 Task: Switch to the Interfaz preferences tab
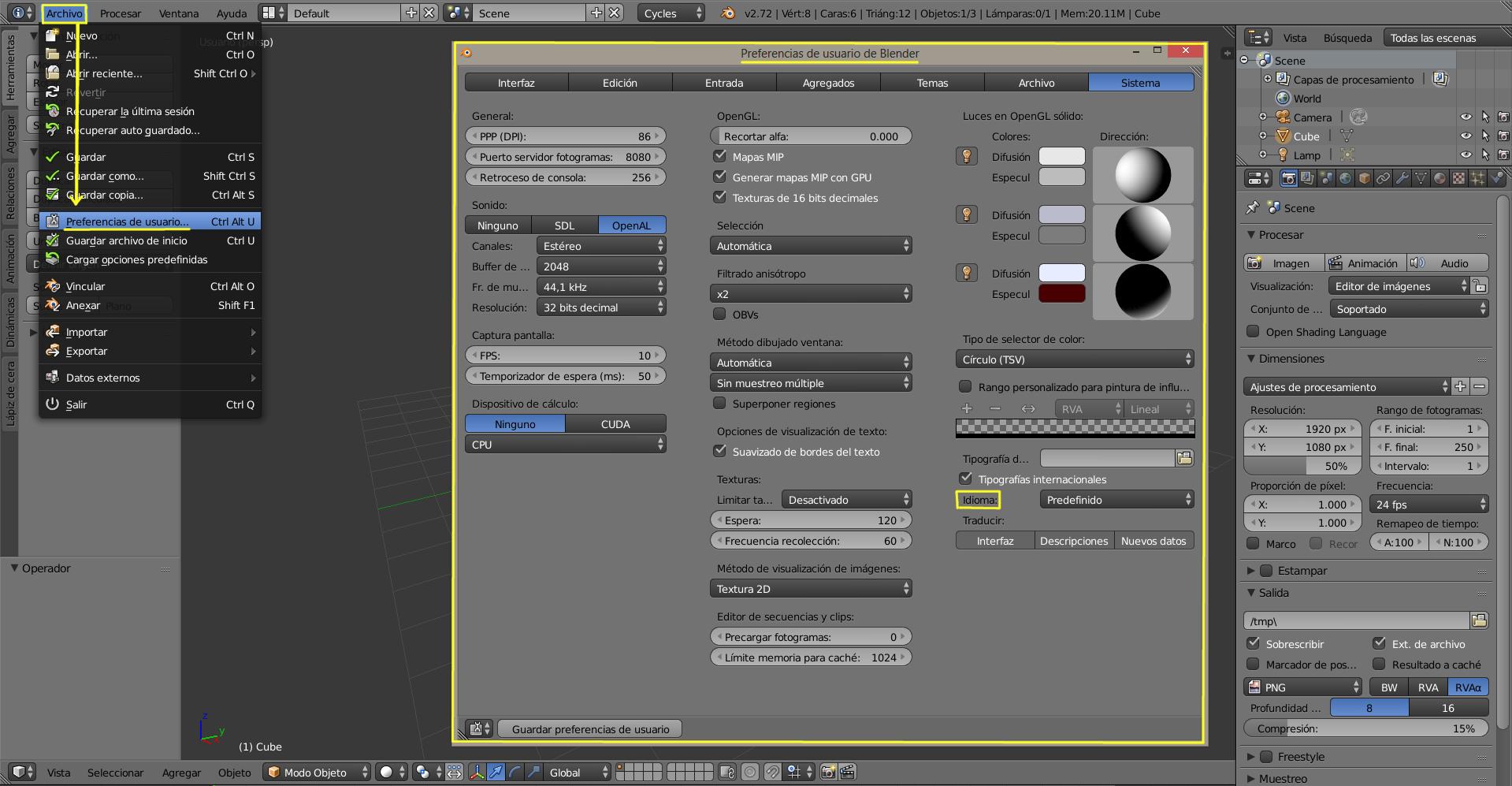pos(516,82)
